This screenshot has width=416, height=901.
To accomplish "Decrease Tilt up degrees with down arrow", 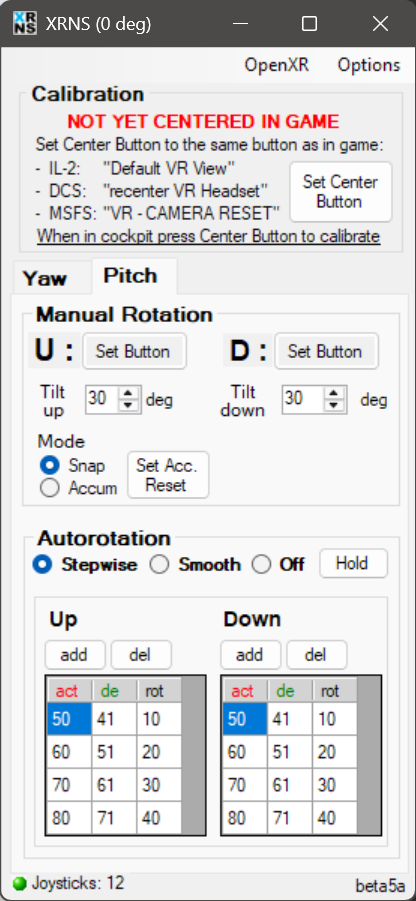I will pyautogui.click(x=129, y=406).
